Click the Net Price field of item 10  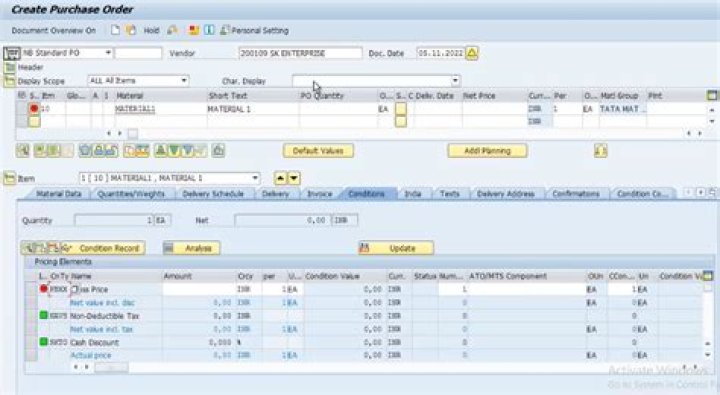click(x=495, y=109)
